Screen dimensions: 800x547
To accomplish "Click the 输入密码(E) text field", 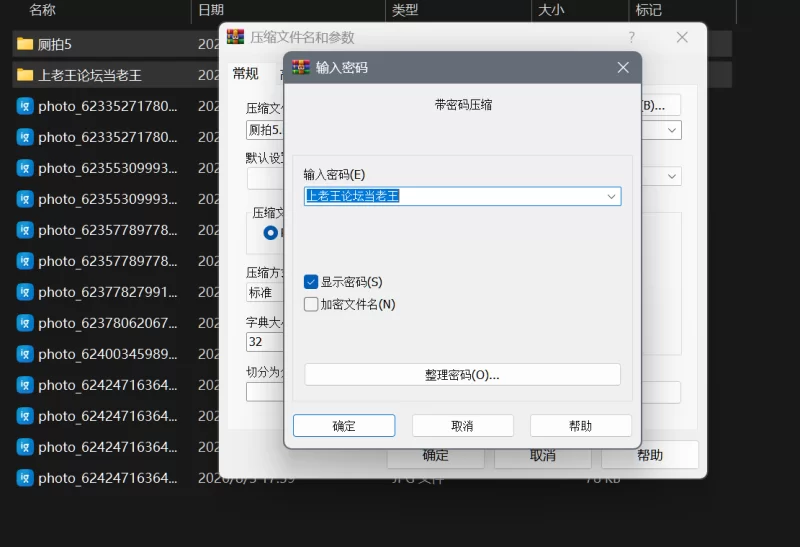I will 462,196.
